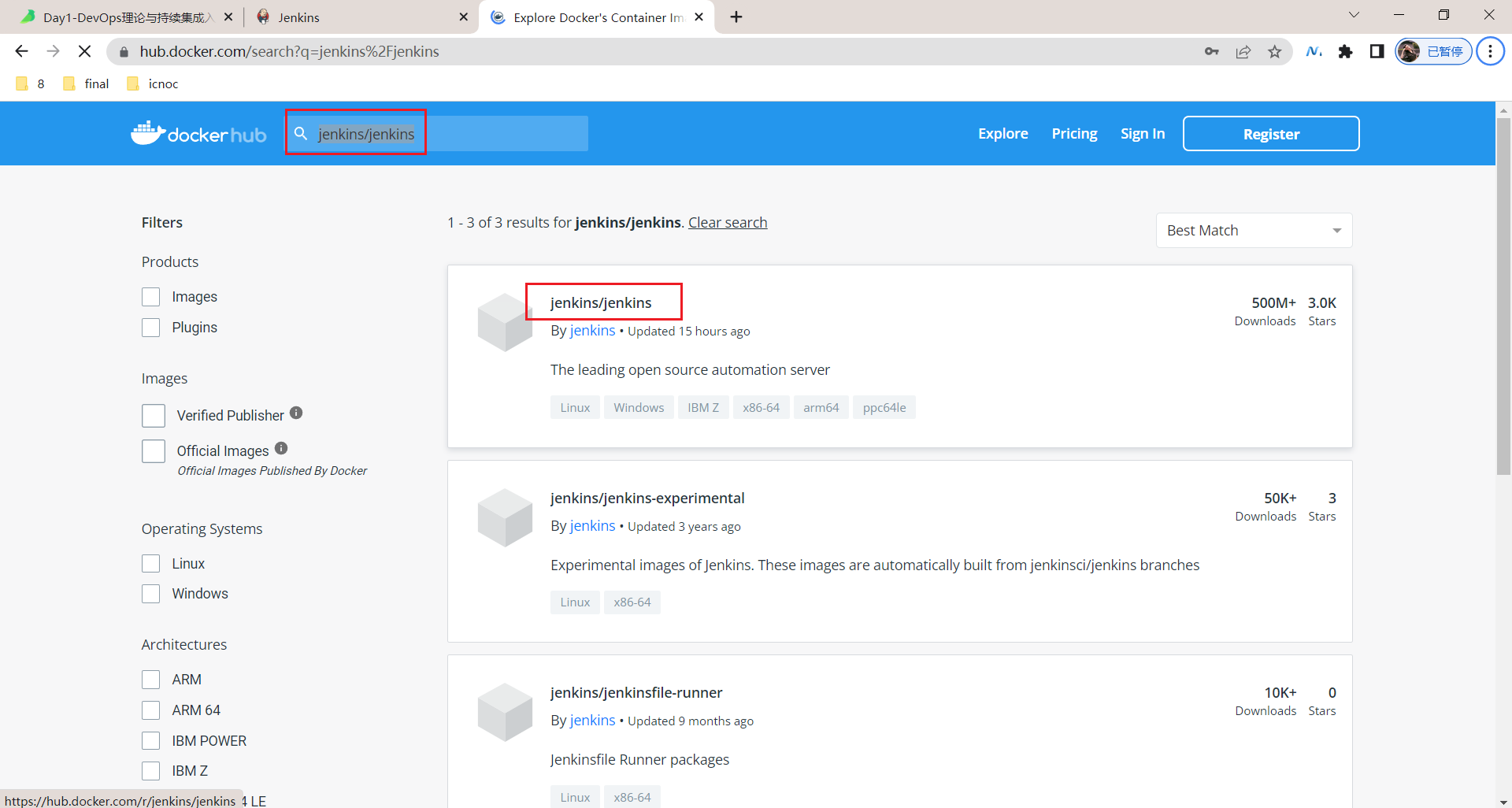Open the saved password key icon
This screenshot has height=808, width=1512.
[x=1211, y=51]
